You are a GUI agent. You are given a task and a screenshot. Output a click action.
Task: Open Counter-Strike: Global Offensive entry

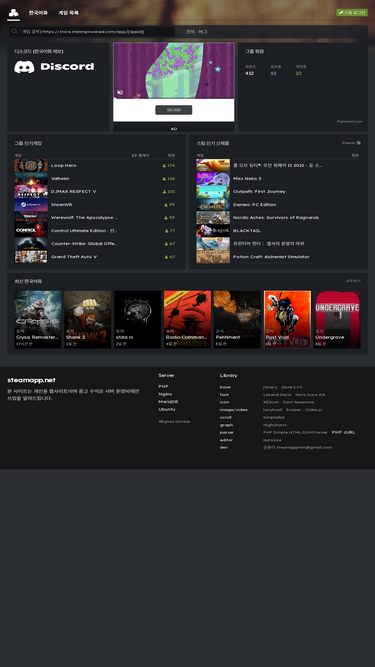click(x=96, y=244)
